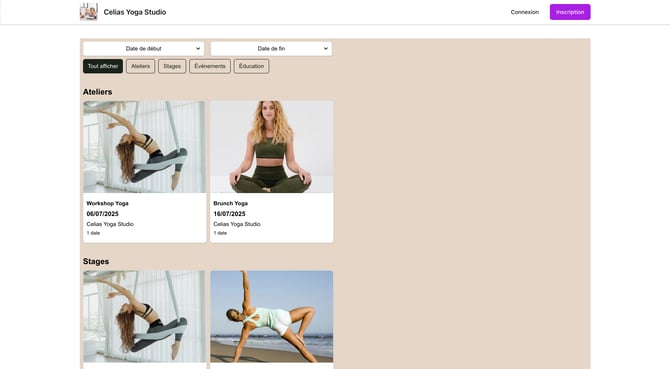Click the Date de début chevron arrow

pos(198,49)
